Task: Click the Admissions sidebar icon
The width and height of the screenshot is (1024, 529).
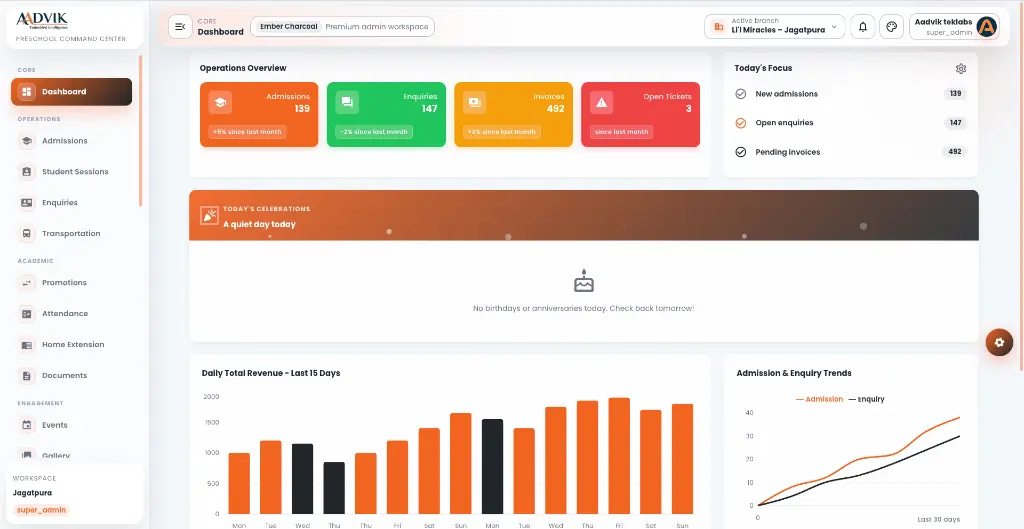Action: [x=26, y=140]
